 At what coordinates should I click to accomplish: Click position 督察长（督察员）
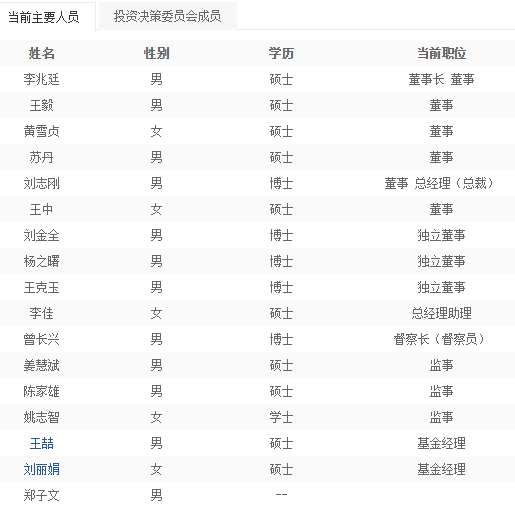pos(439,339)
